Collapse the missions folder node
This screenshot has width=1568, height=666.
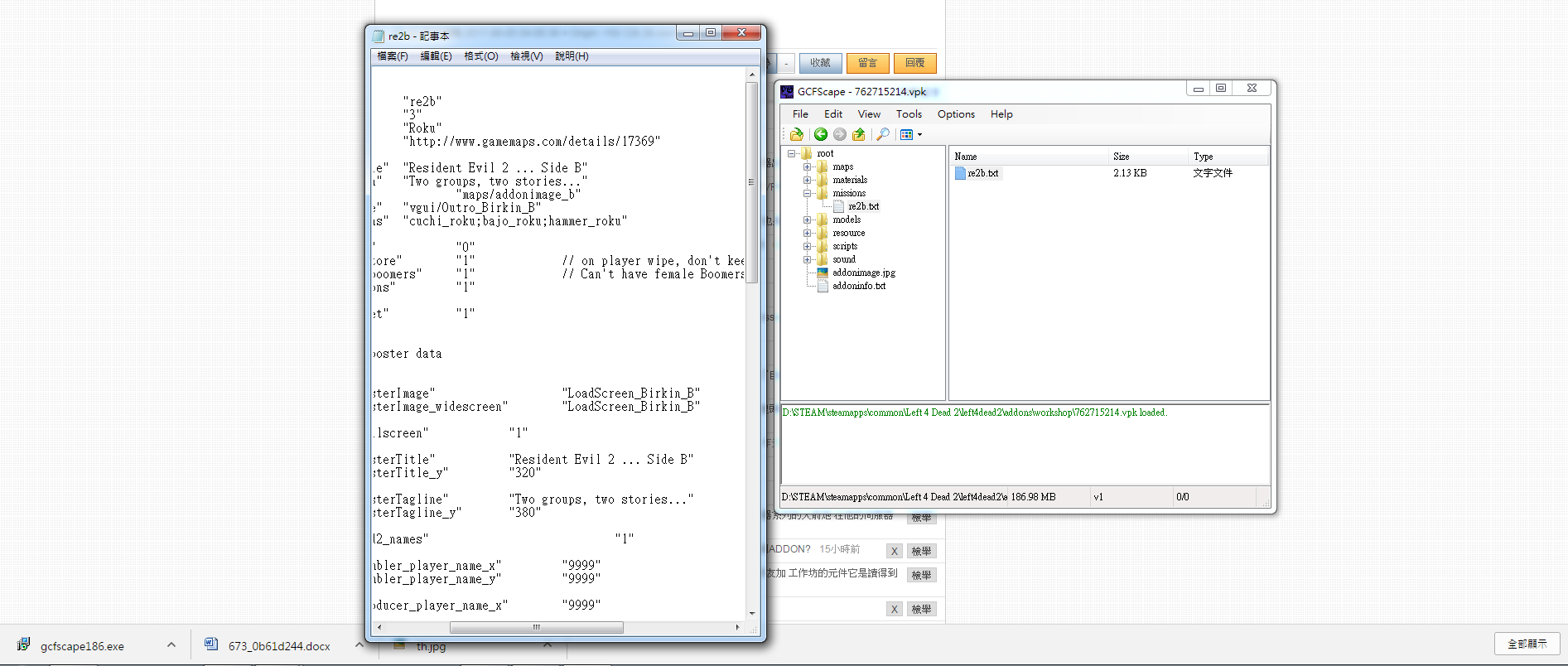click(x=807, y=193)
